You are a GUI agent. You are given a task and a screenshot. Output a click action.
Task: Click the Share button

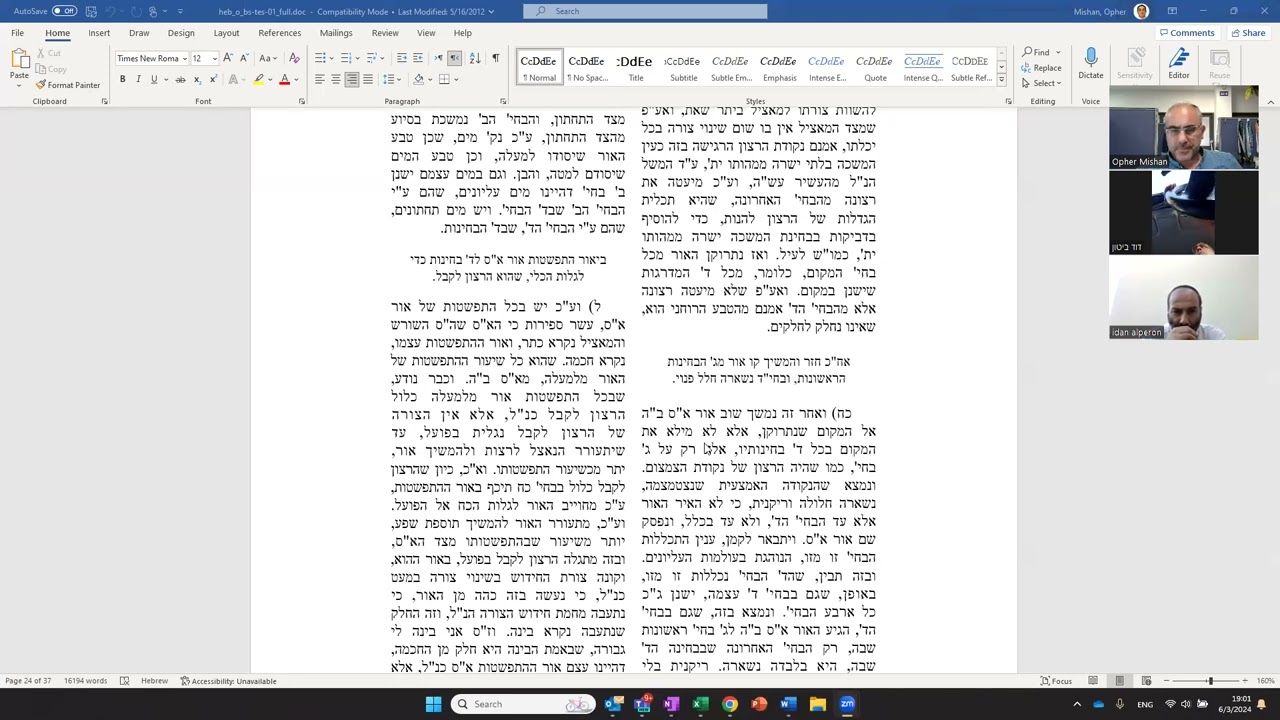coord(1248,33)
